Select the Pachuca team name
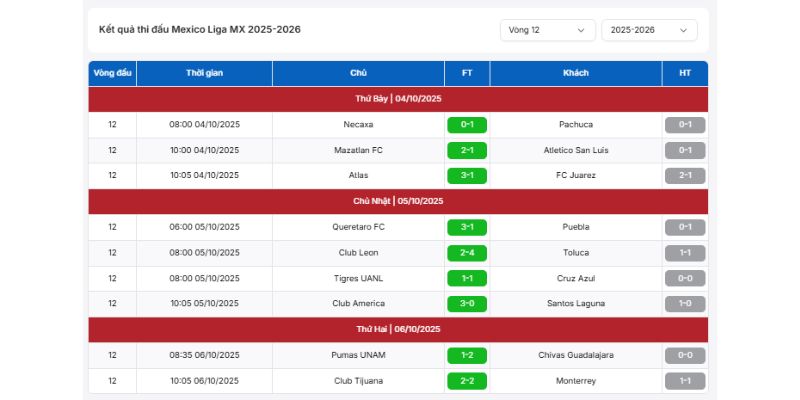Screen dimensions: 800x400 click(x=576, y=125)
